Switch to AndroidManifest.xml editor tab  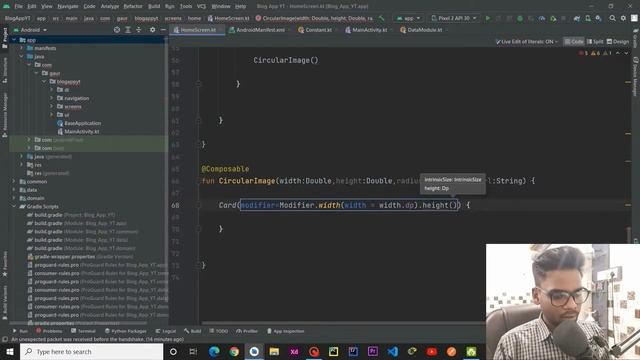tap(260, 30)
